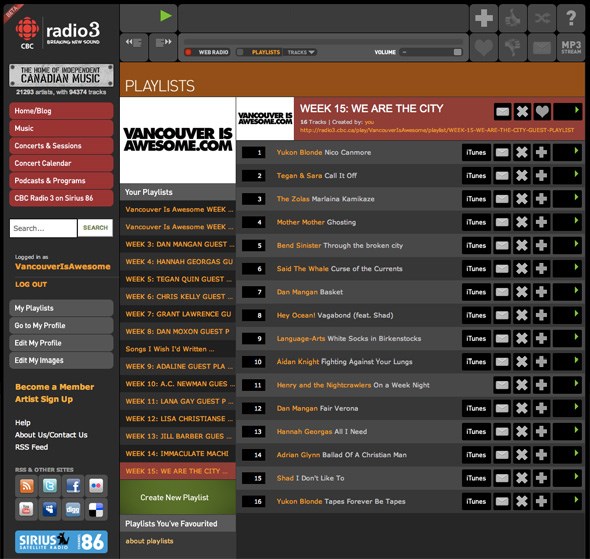This screenshot has width=590, height=559.
Task: Click Edit My Profile button
Action: pyautogui.click(x=61, y=343)
